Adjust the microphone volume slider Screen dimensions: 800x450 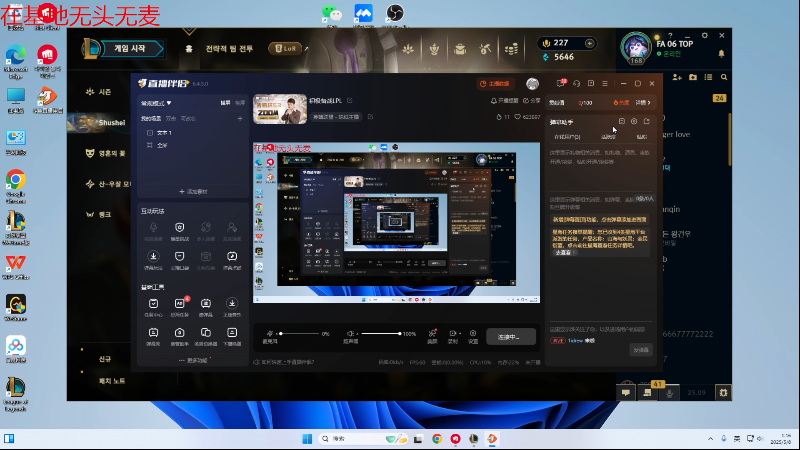299,334
